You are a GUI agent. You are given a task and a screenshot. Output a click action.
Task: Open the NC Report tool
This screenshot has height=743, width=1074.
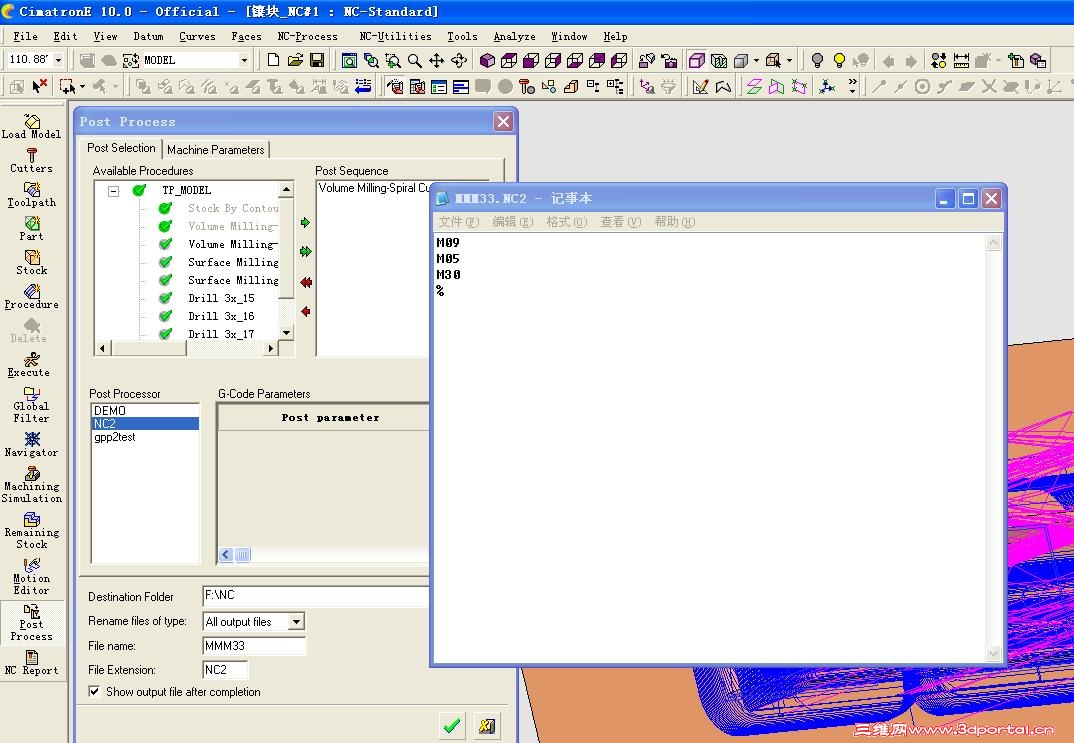point(32,663)
